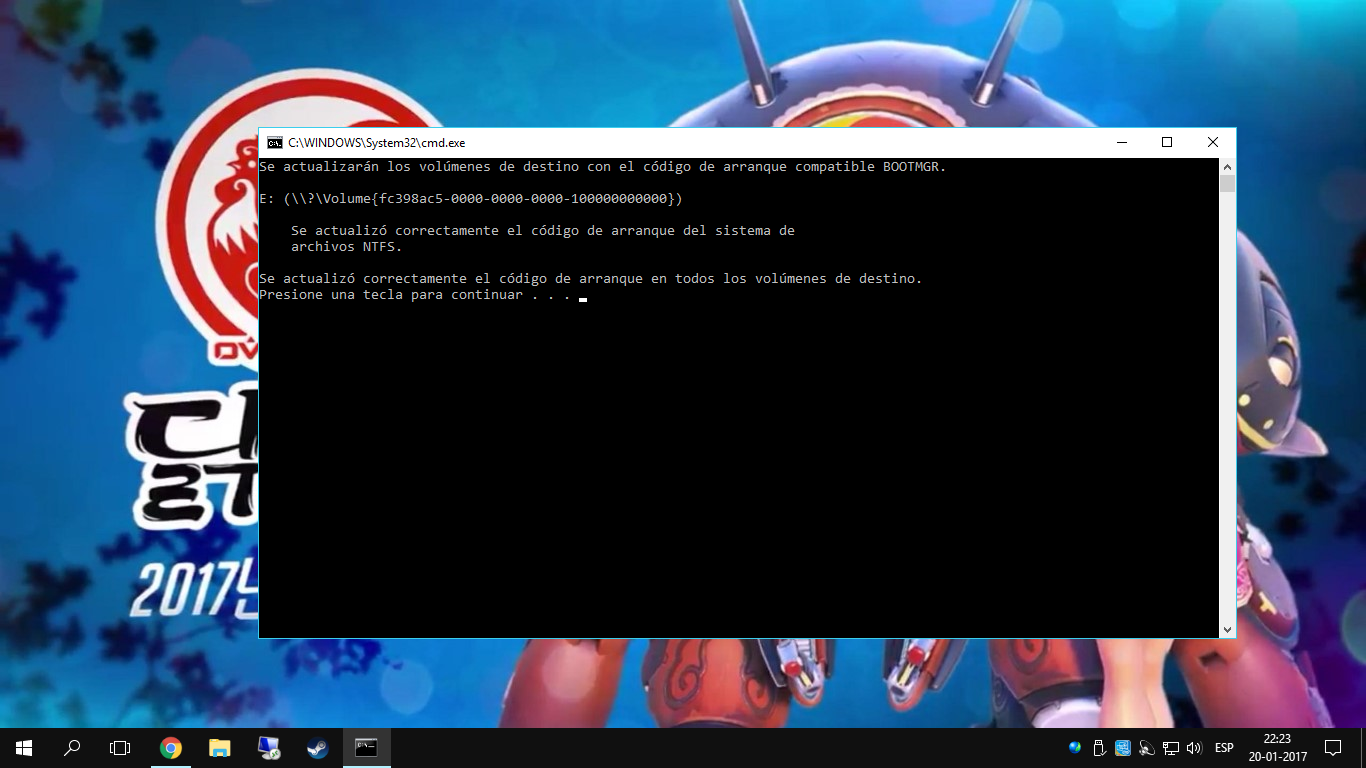Open the network status tray icon

point(1170,748)
